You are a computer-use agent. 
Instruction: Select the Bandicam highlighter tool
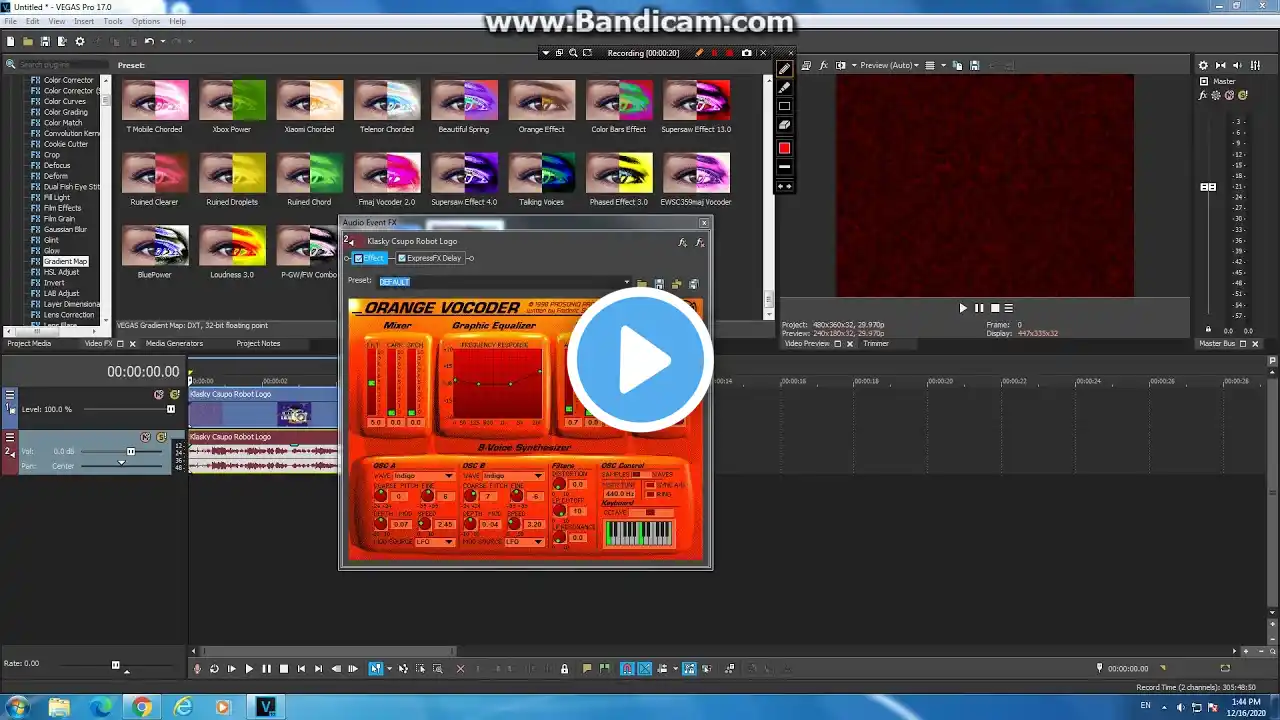click(x=785, y=87)
